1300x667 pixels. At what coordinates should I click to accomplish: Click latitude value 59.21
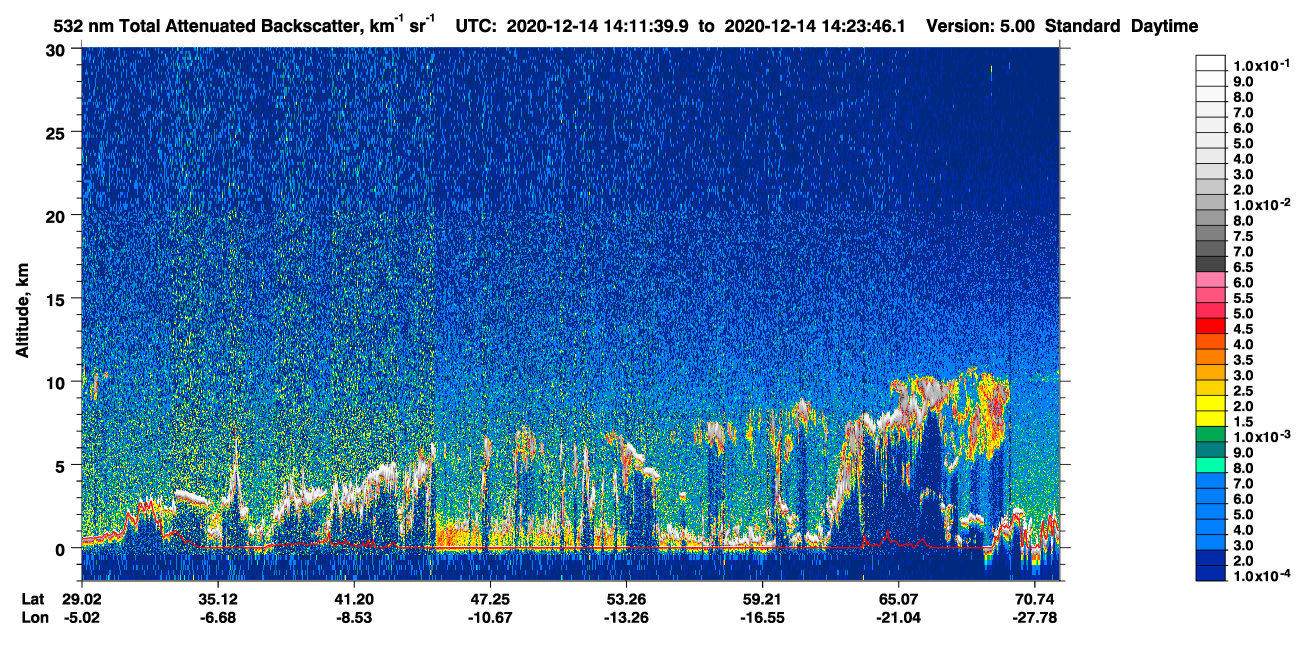tap(762, 599)
